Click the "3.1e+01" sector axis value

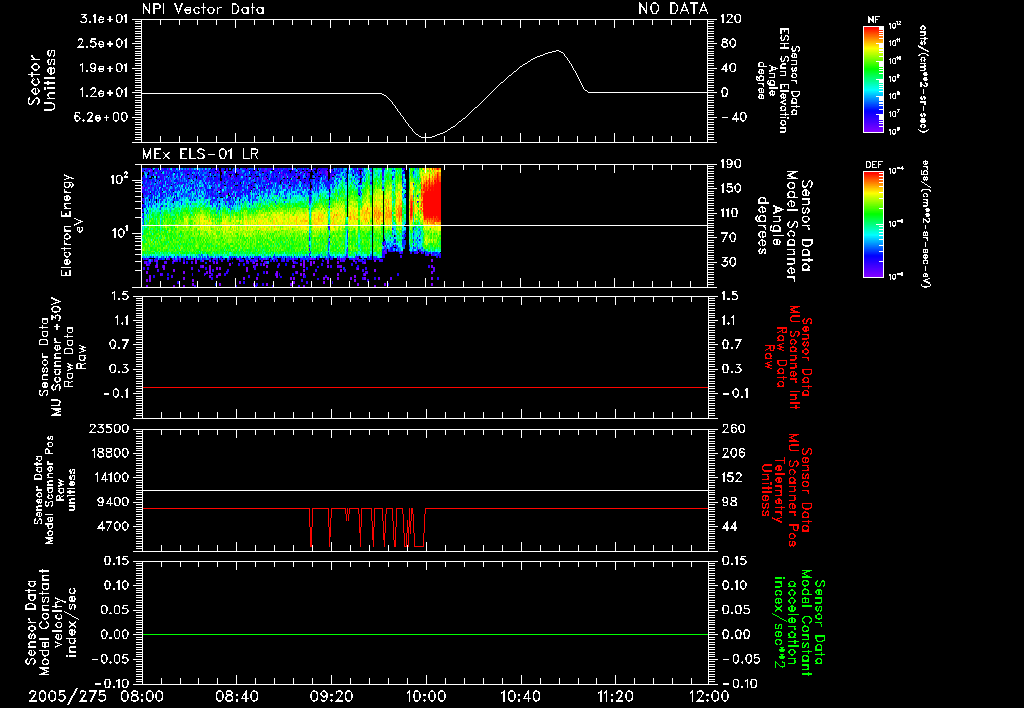pos(104,19)
